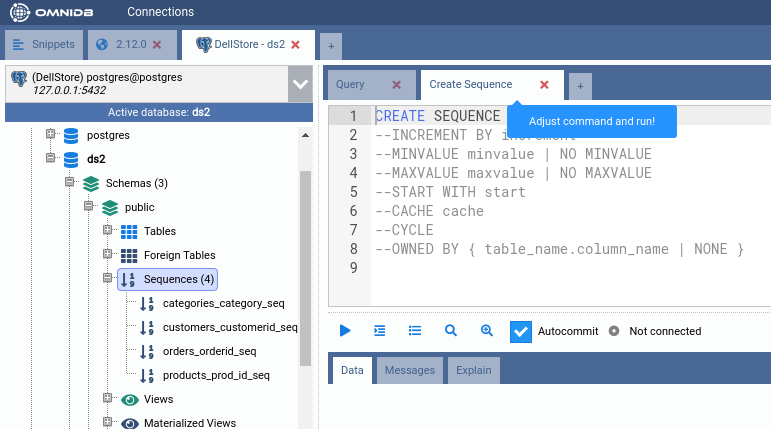The height and width of the screenshot is (429, 771).
Task: Select products_prod_id_seq sequence
Action: 216,375
